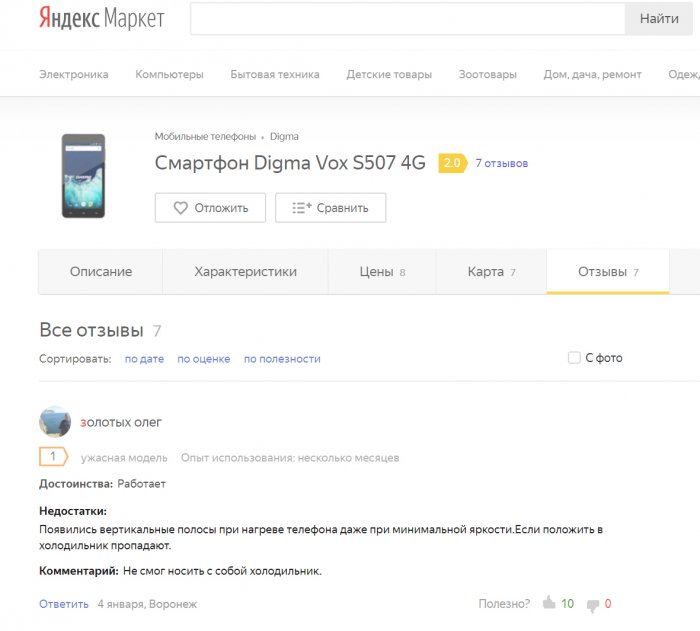700x631 pixels.
Task: Open the '7 отзывов' link
Action: click(502, 163)
